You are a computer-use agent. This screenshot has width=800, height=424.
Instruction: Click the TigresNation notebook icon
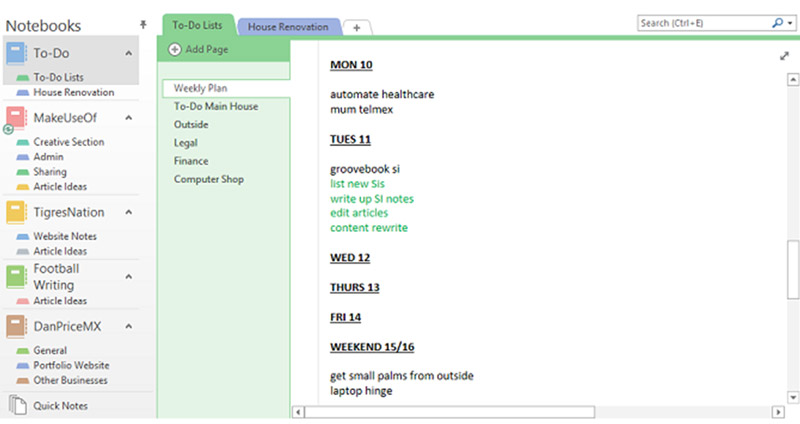[x=16, y=213]
